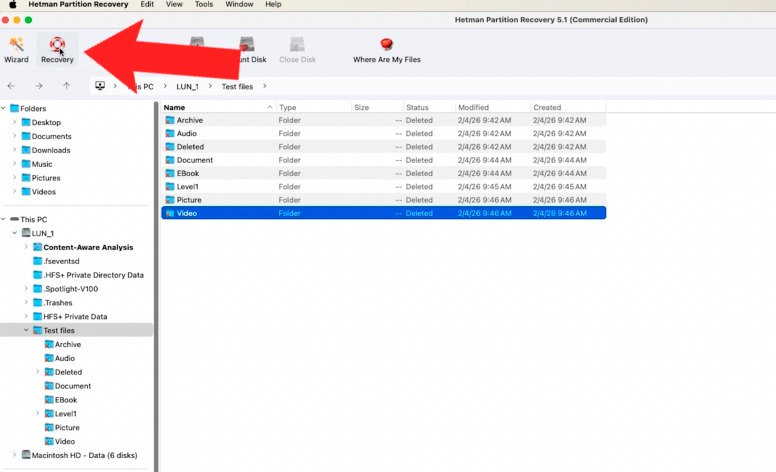This screenshot has width=776, height=472.
Task: Collapse the Folders tree section
Action: point(3,108)
